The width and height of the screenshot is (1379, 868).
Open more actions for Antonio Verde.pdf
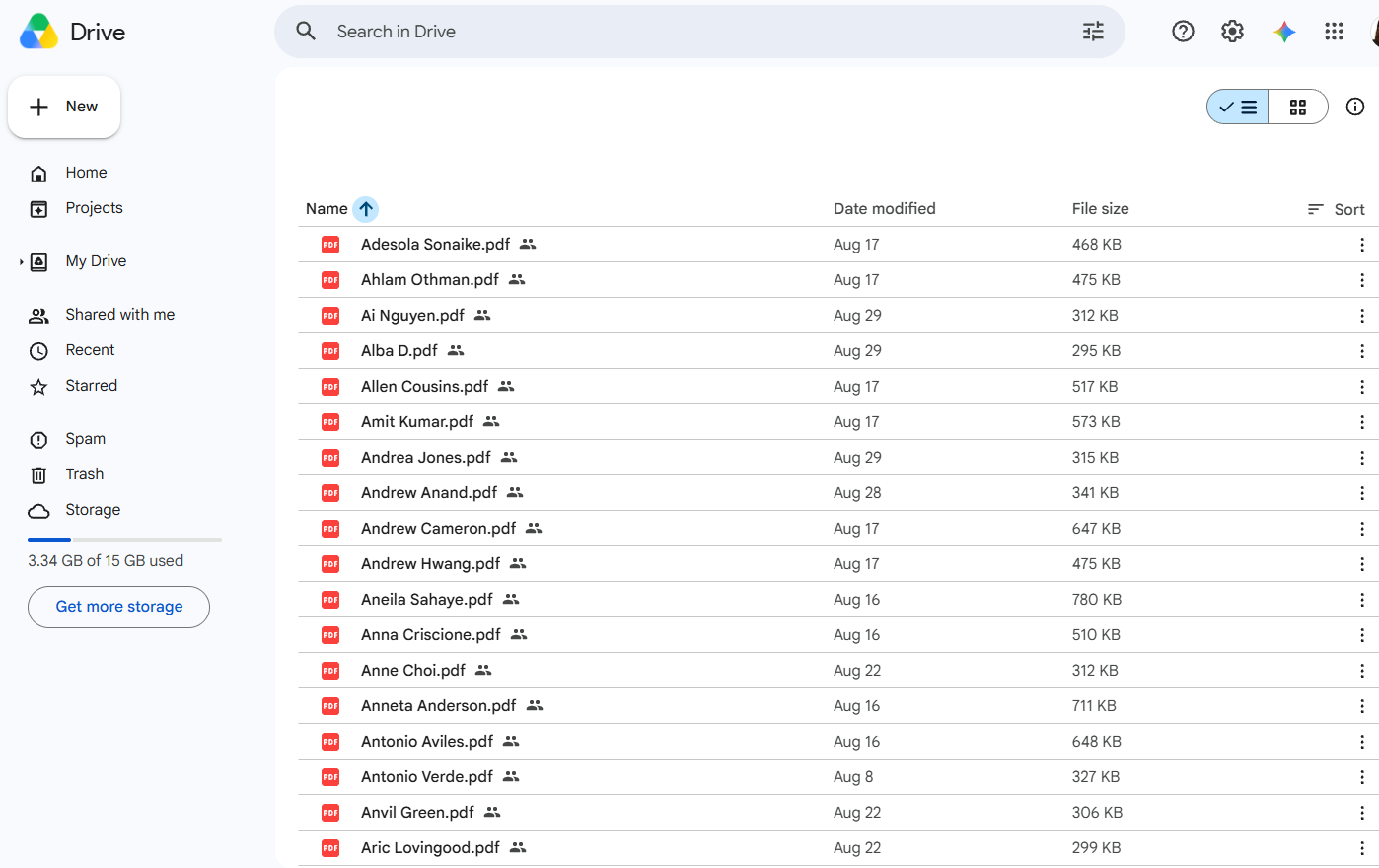[1362, 777]
